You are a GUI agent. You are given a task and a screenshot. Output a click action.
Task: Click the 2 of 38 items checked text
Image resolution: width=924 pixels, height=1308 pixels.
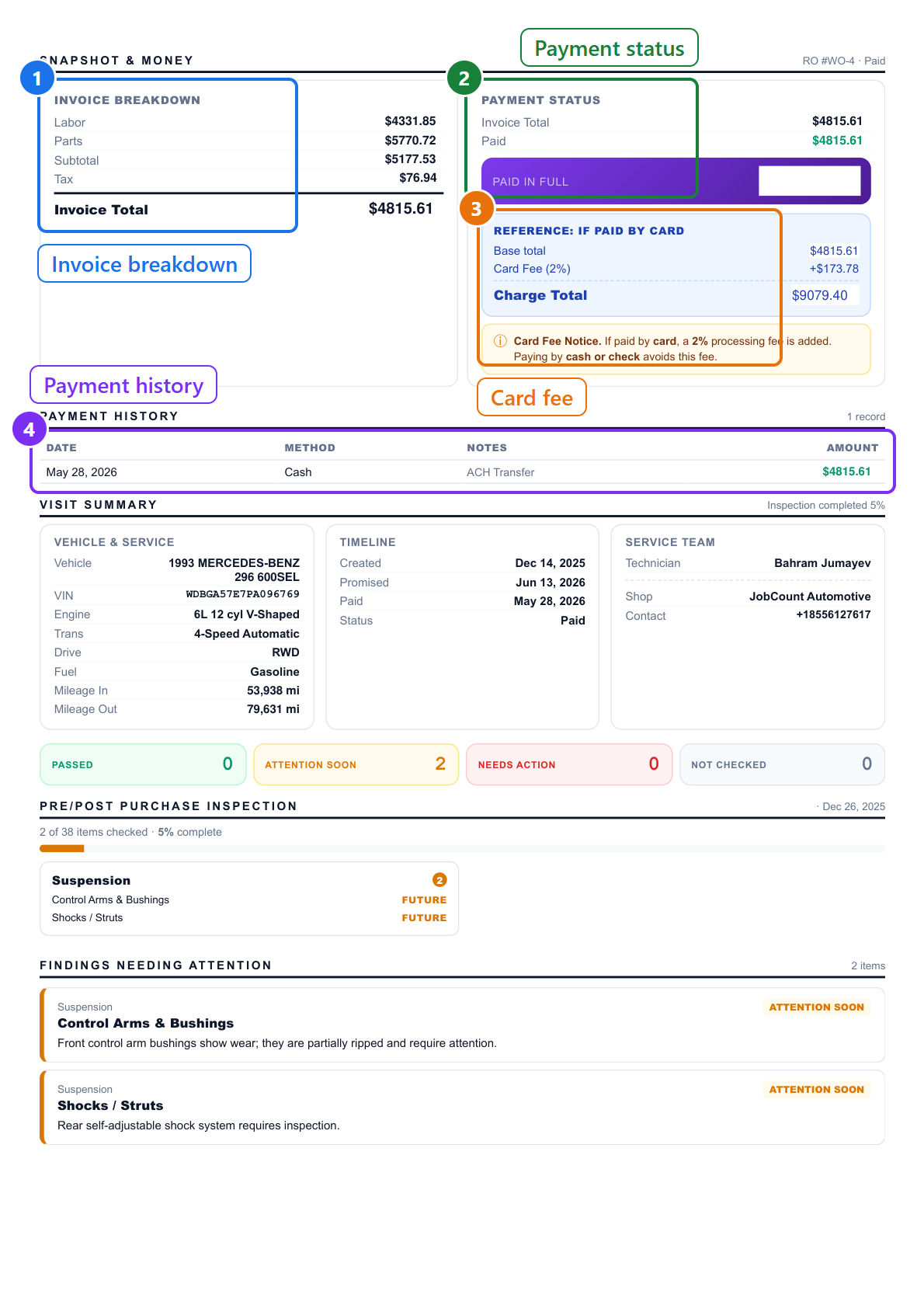click(93, 832)
